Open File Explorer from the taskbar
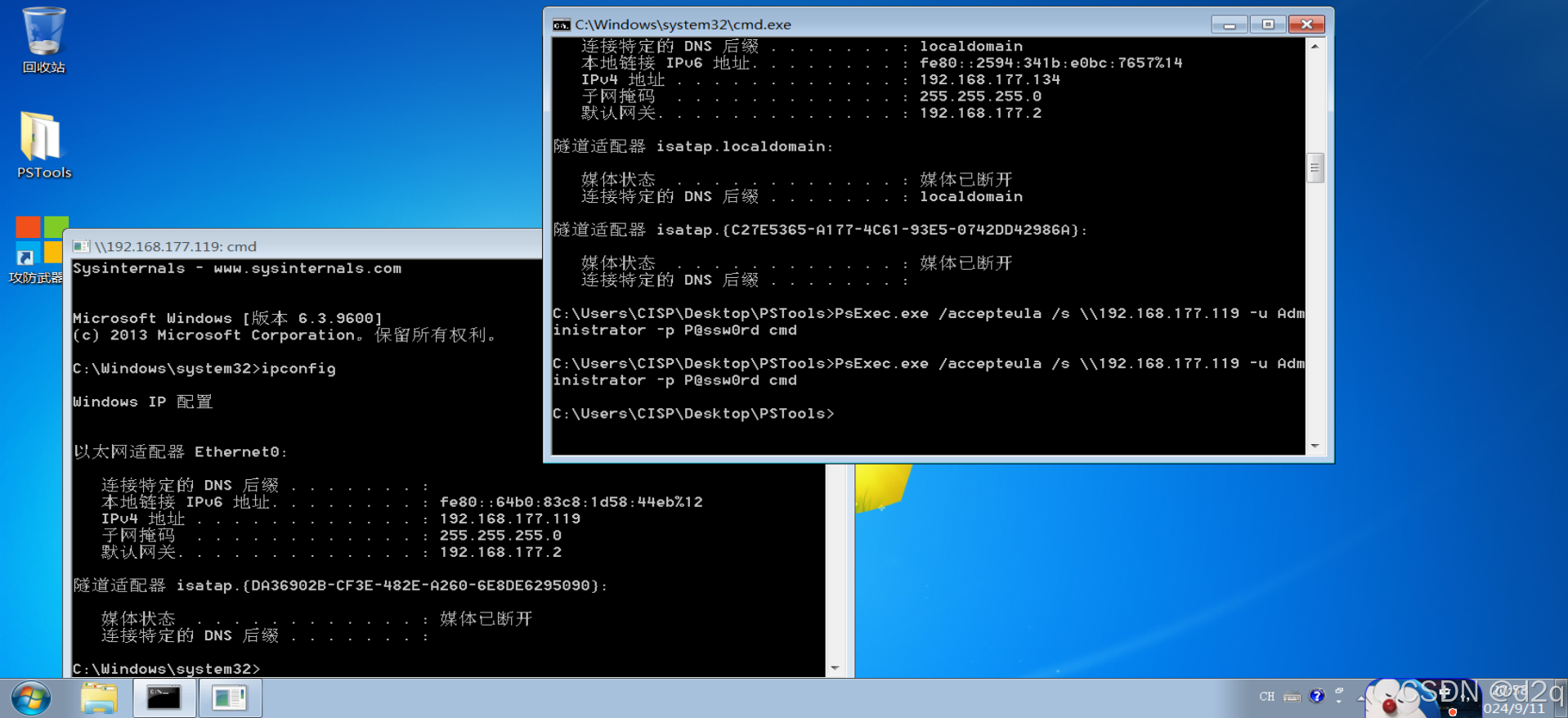The height and width of the screenshot is (718, 1568). pos(99,698)
